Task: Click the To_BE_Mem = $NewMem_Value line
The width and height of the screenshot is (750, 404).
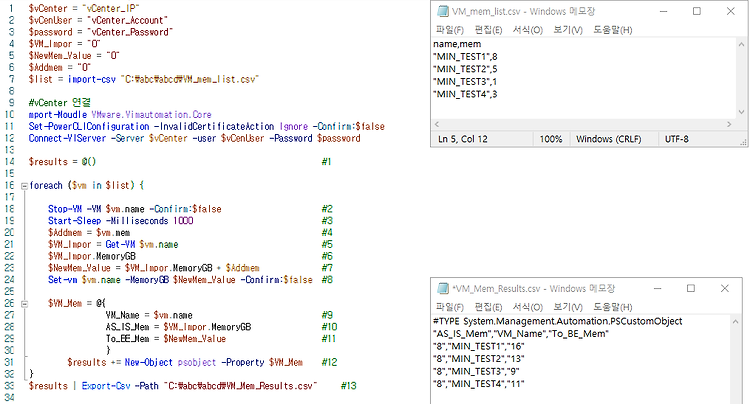Action: [x=166, y=339]
